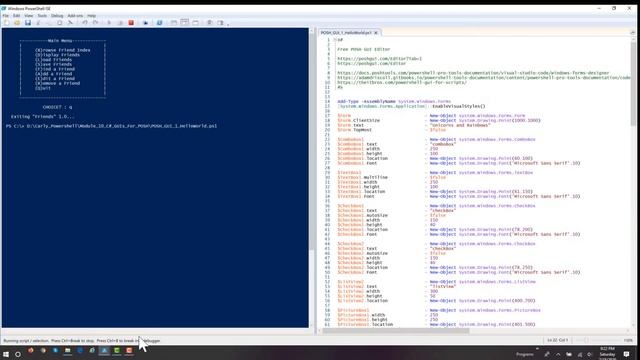The image size is (640, 360).
Task: Cut selection using the scissors toolbar icon
Action: 38,22
